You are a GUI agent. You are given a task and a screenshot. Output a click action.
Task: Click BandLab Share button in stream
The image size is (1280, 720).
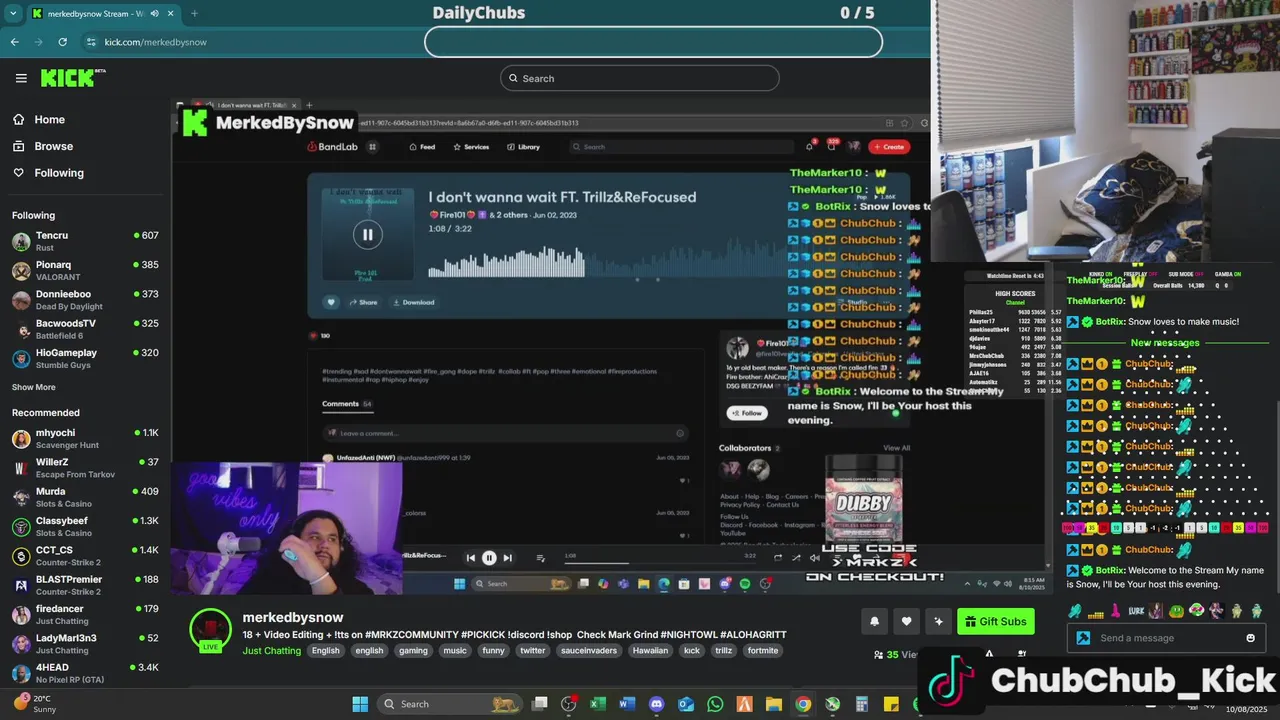click(x=364, y=302)
